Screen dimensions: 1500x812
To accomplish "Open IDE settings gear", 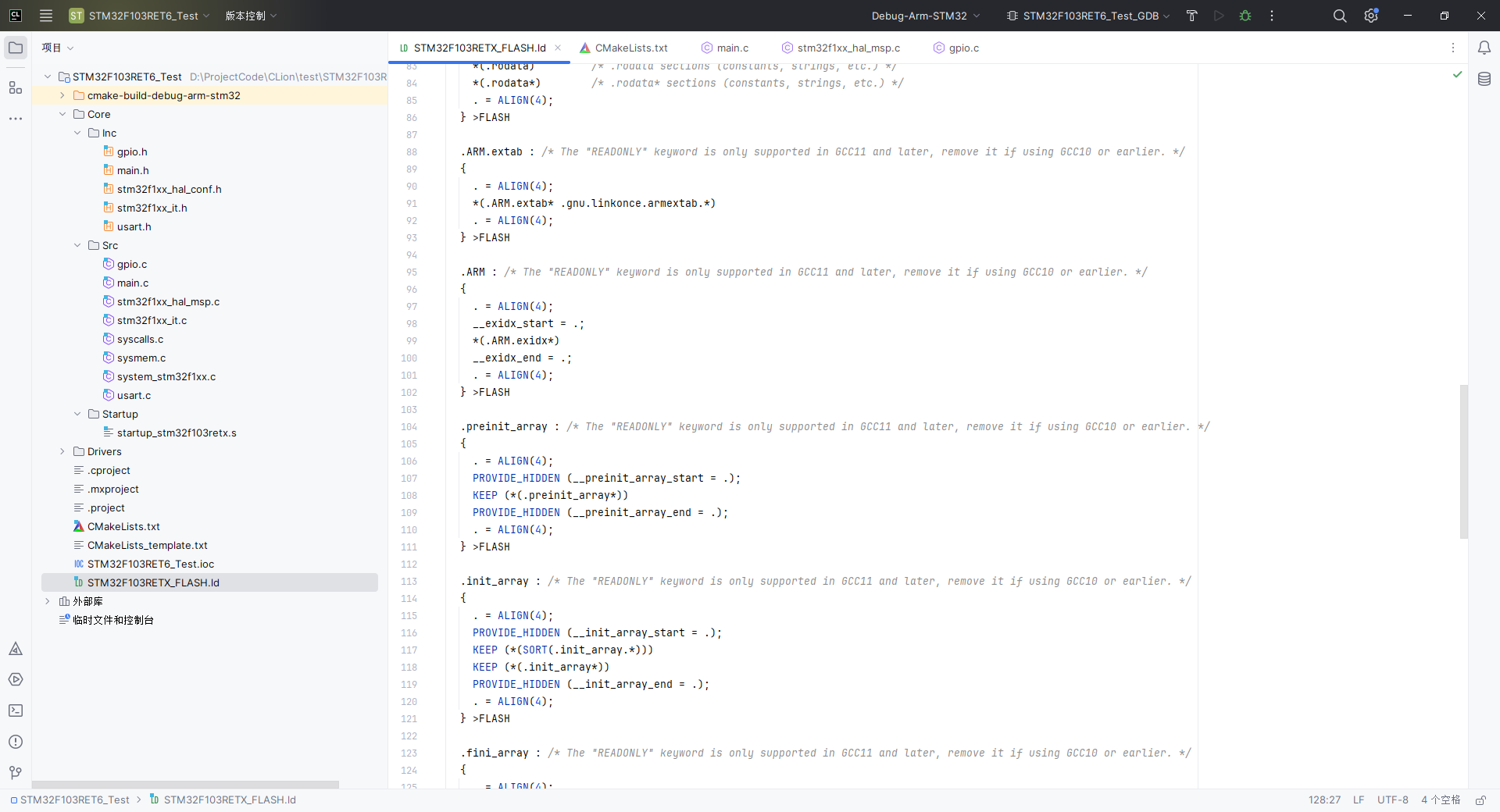I will [1371, 16].
